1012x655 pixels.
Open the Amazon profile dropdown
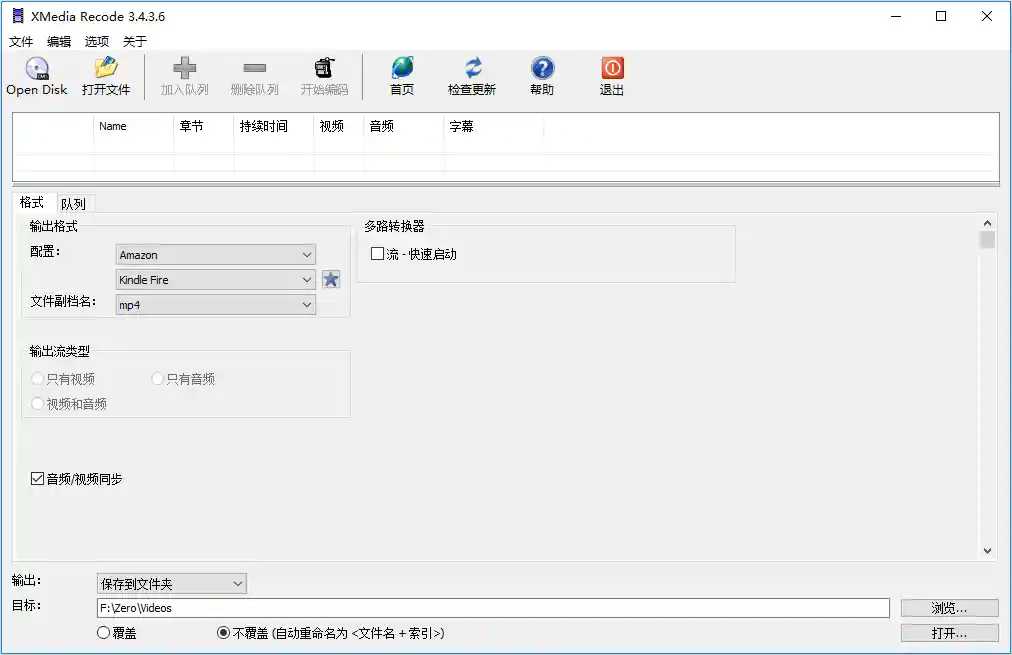click(x=216, y=254)
